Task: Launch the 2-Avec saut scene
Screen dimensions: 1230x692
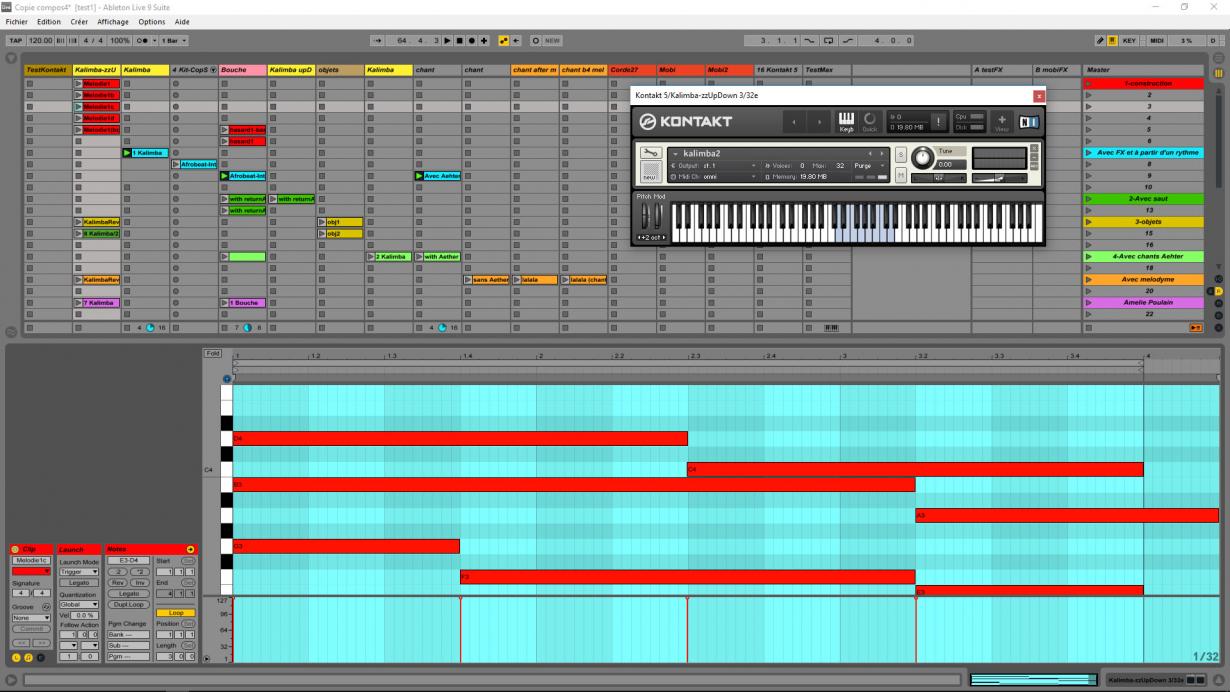Action: click(1091, 199)
